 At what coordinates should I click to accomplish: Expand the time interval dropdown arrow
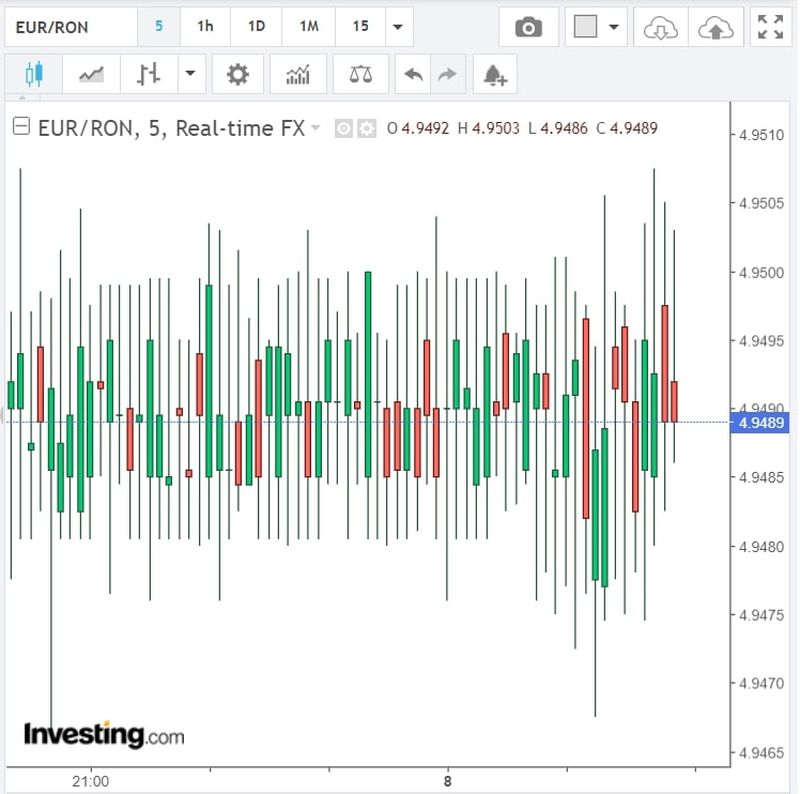tap(399, 27)
